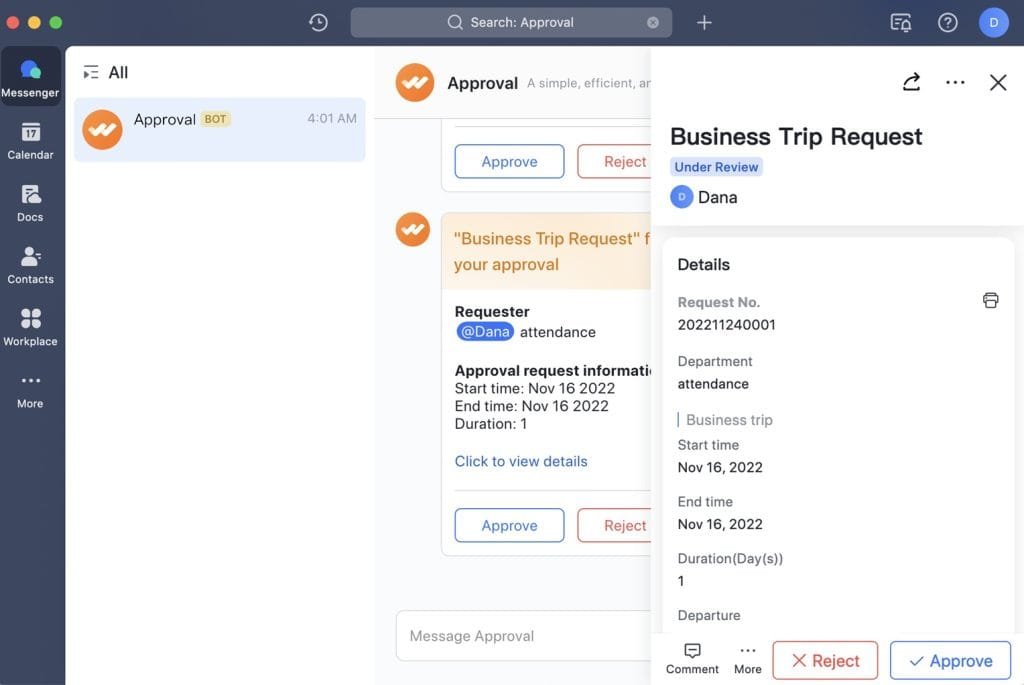Expand More in the left sidebar
1024x685 pixels.
pos(30,388)
